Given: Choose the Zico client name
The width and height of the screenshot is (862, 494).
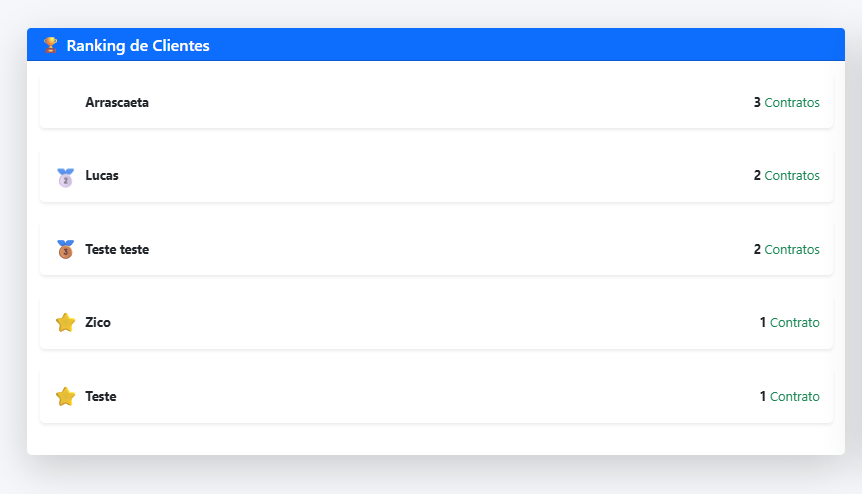Looking at the screenshot, I should click(x=98, y=323).
